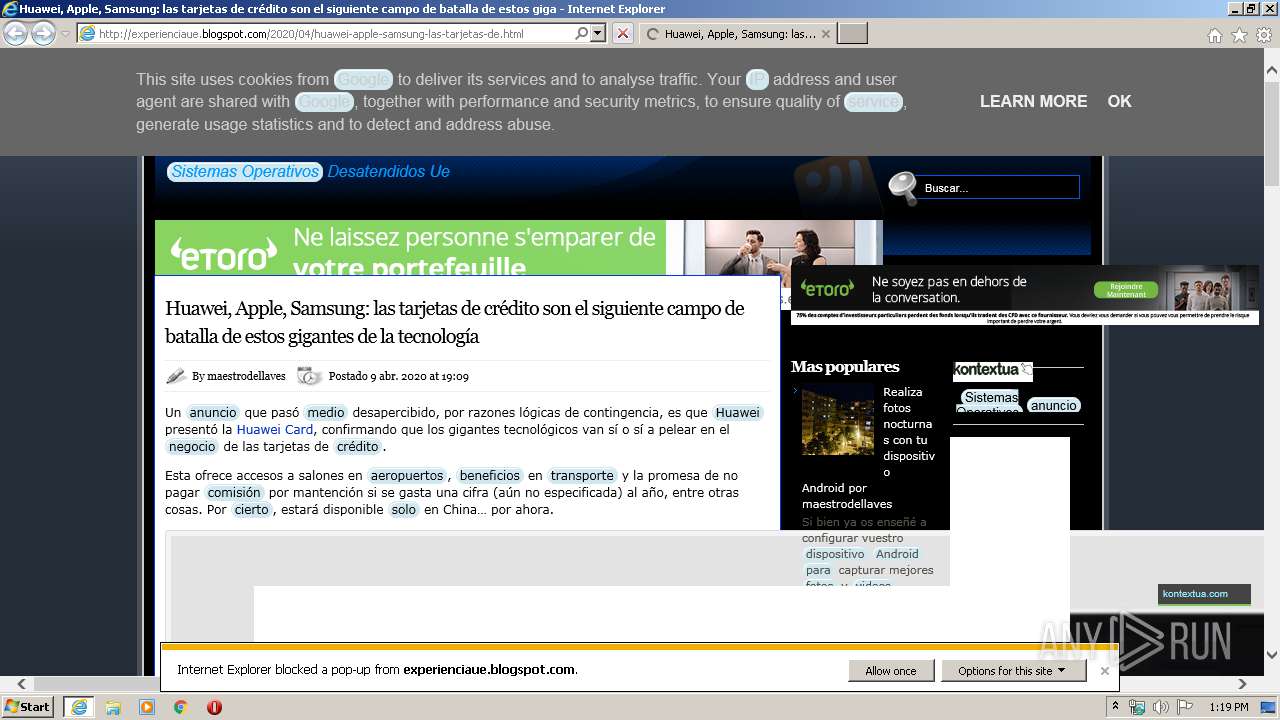Open the Windows Start menu
Viewport: 1280px width, 720px height.
point(28,707)
